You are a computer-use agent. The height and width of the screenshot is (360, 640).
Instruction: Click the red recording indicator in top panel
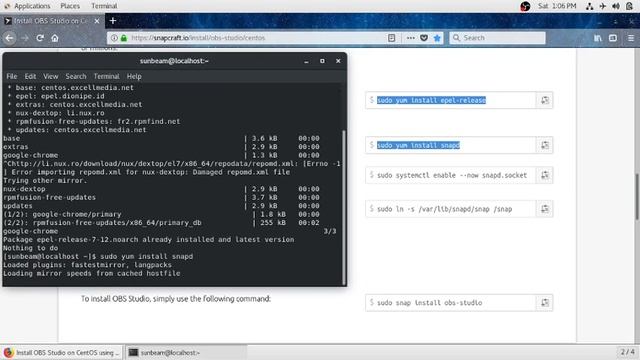pyautogui.click(x=525, y=6)
